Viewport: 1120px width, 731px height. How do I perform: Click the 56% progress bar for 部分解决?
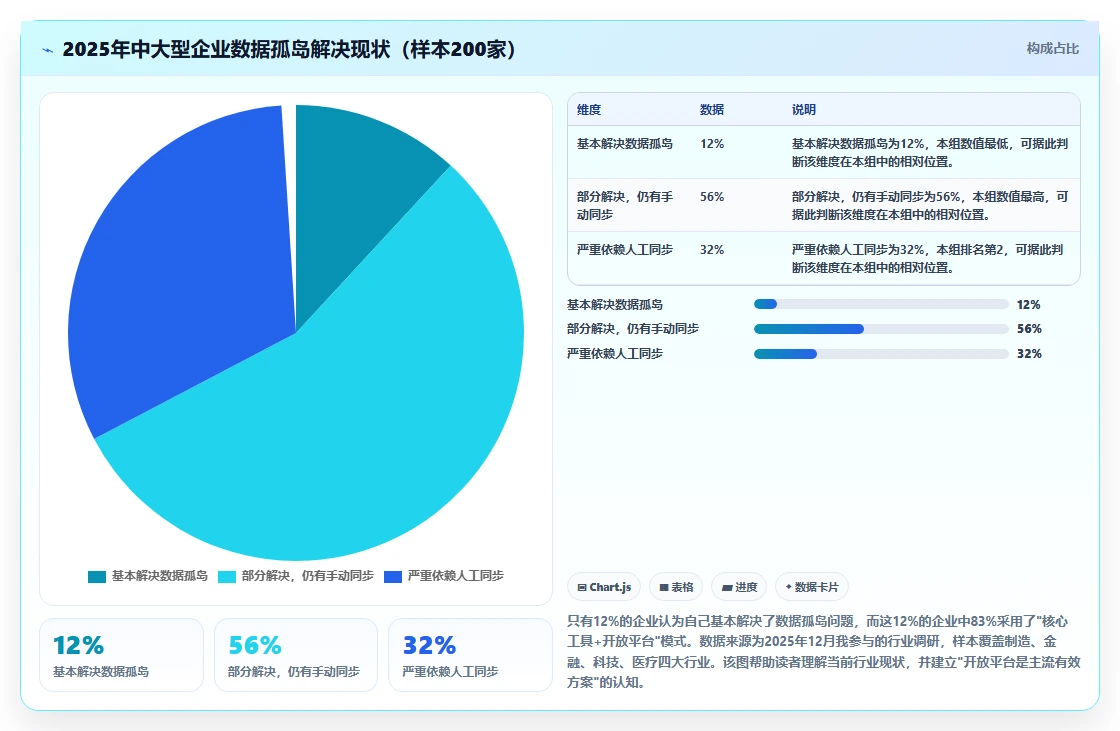[881, 329]
